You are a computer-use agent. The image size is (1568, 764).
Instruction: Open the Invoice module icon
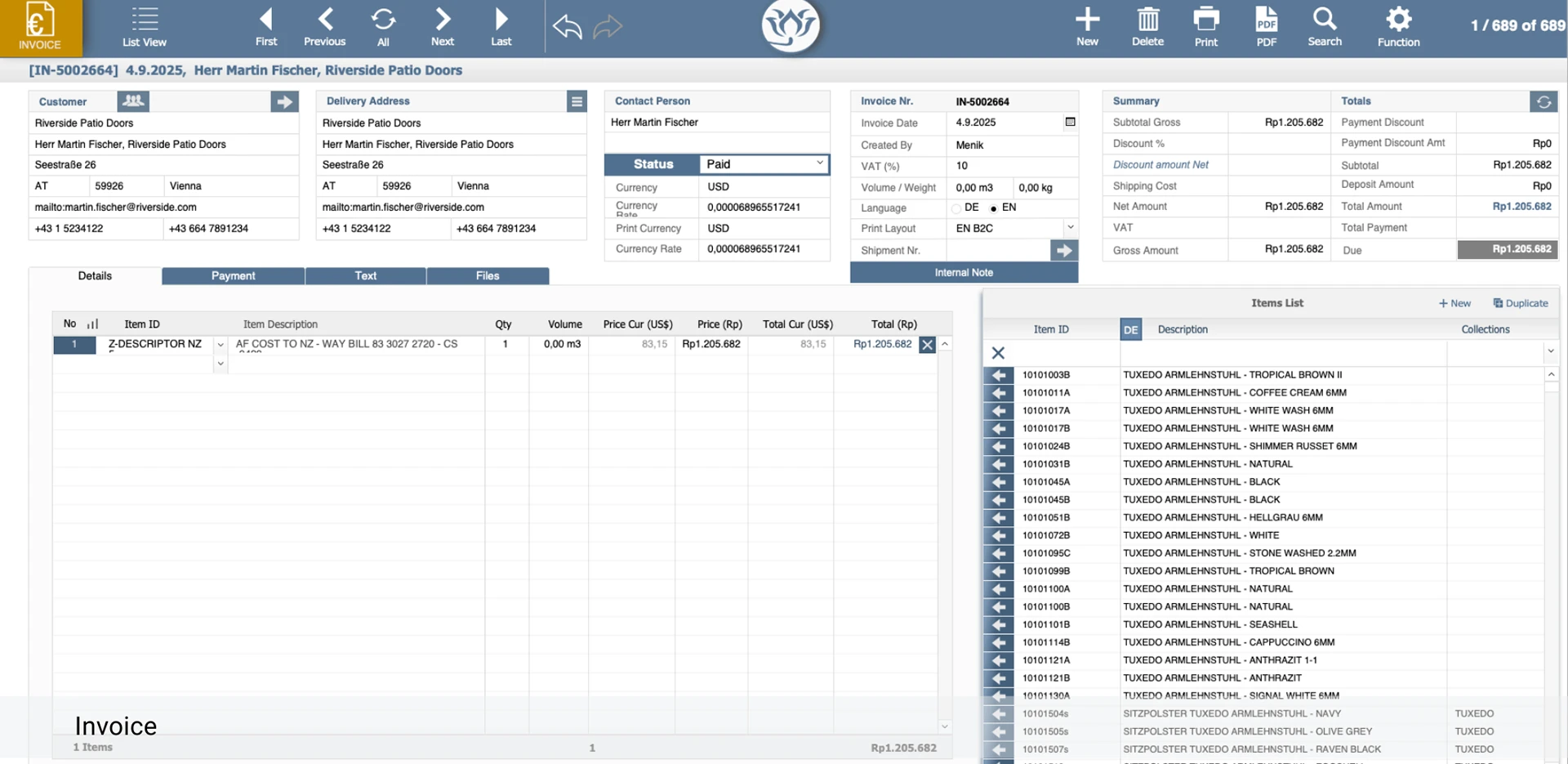coord(40,28)
